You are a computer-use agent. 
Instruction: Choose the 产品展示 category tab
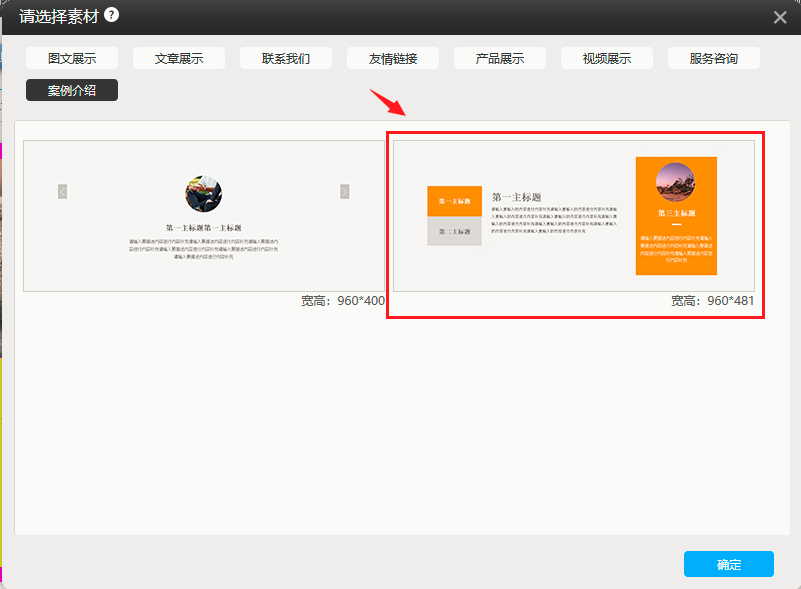(500, 58)
